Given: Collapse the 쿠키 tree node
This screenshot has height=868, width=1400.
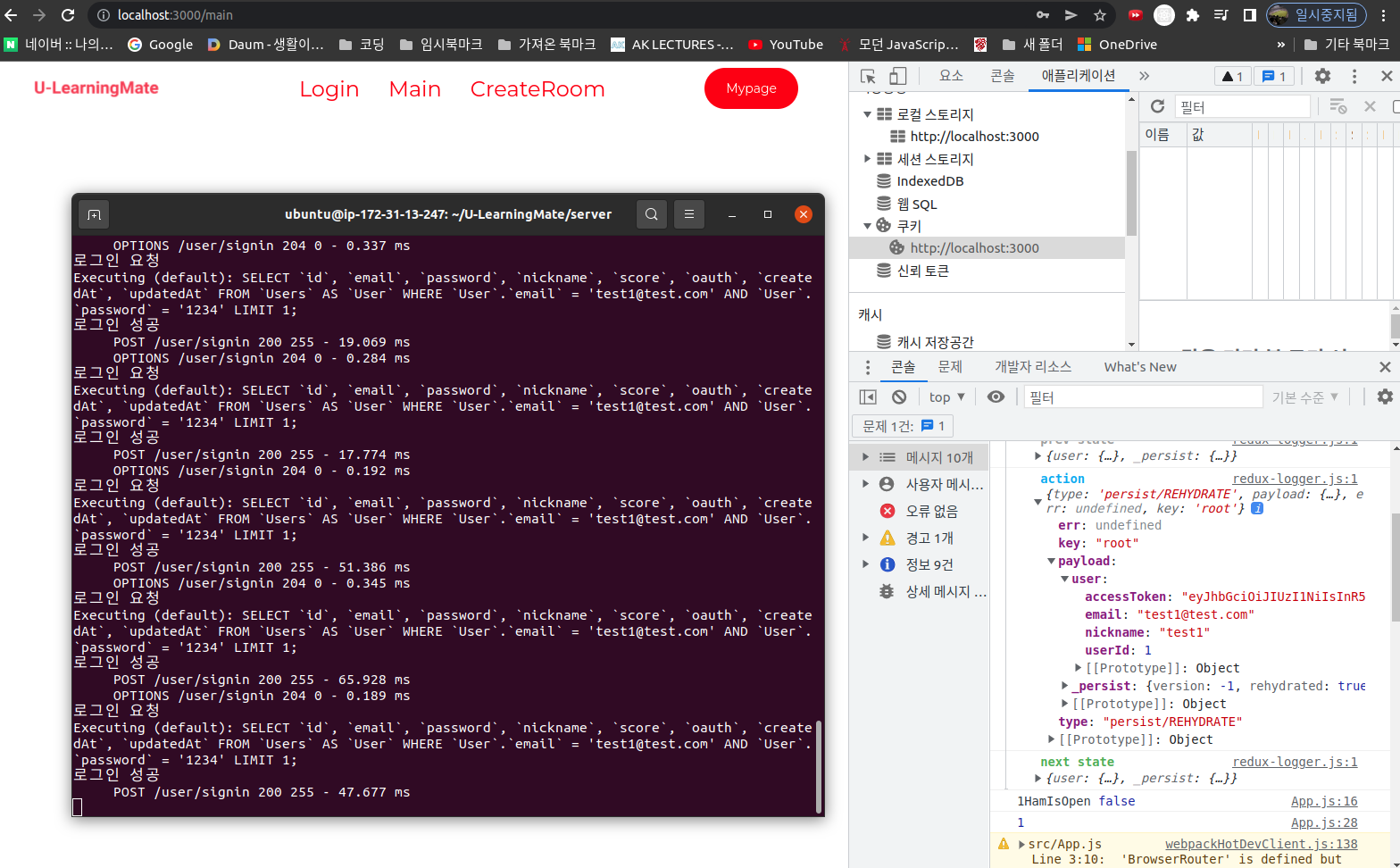Looking at the screenshot, I should [x=867, y=226].
